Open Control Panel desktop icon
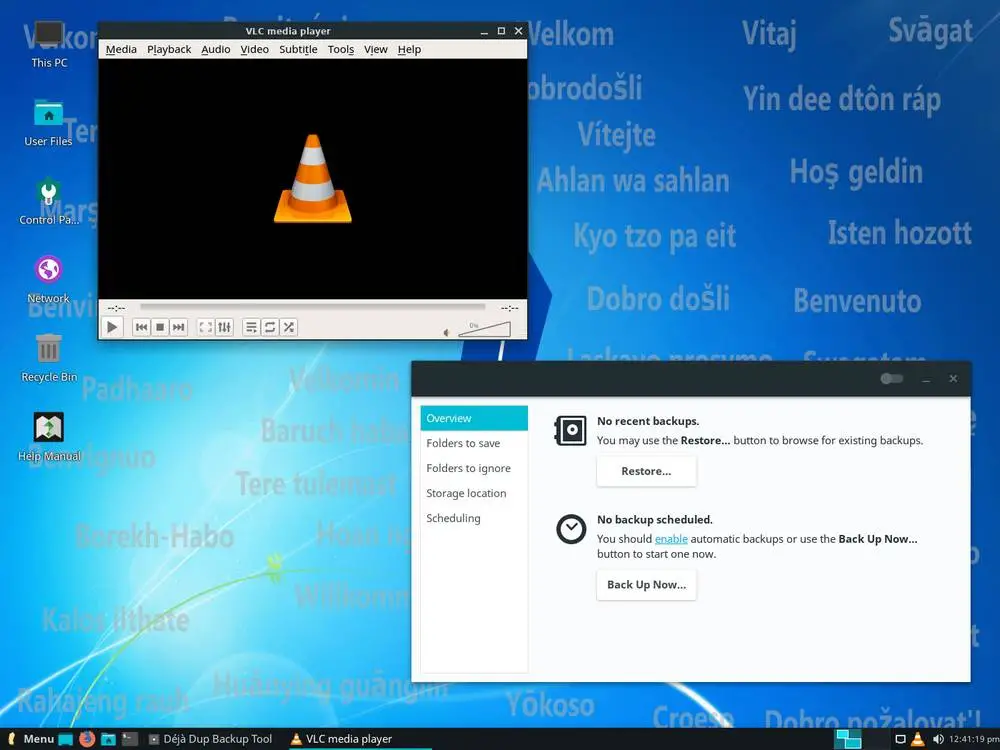Image resolution: width=1000 pixels, height=750 pixels. click(x=48, y=202)
